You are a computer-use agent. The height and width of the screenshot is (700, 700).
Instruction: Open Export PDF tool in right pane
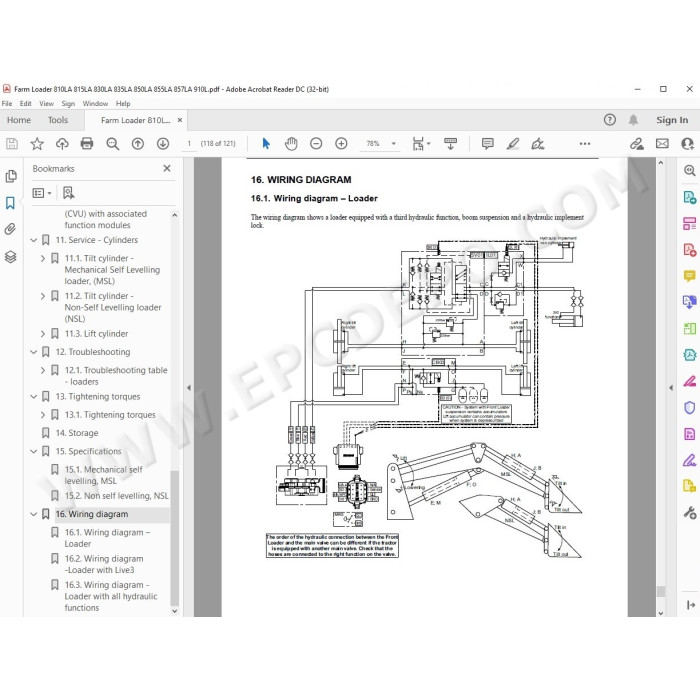689,197
